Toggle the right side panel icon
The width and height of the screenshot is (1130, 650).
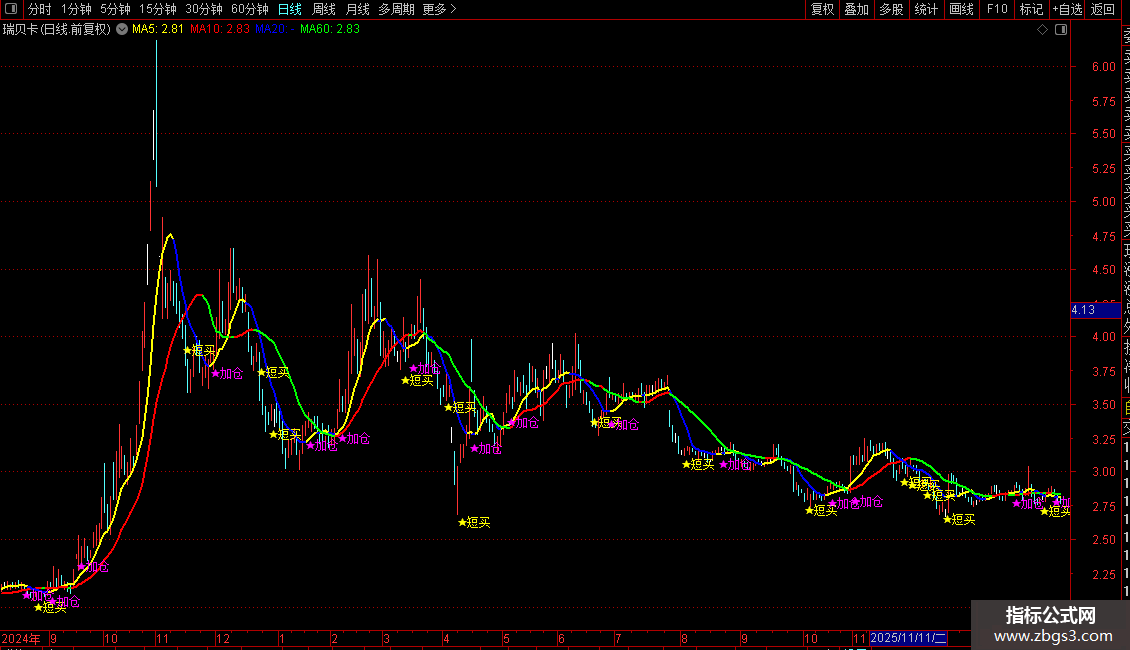(x=1061, y=30)
